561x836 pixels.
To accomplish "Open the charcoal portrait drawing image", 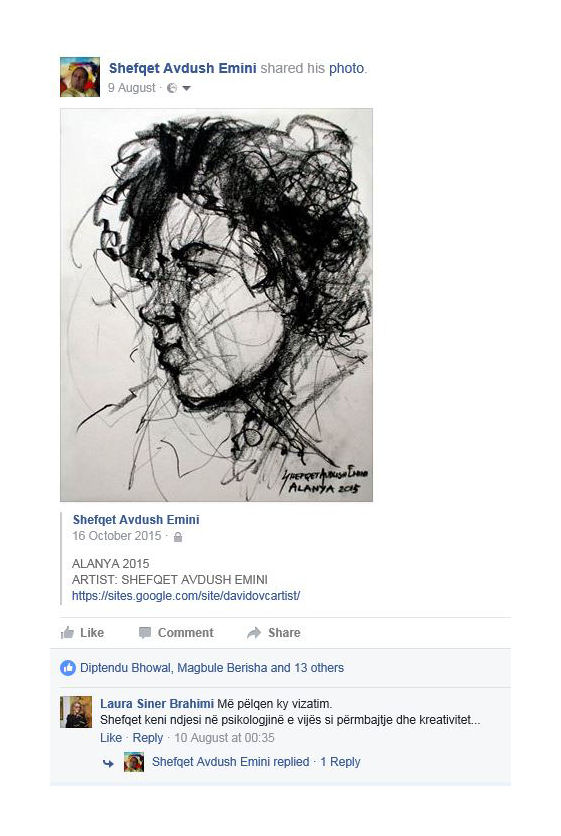I will tap(217, 305).
